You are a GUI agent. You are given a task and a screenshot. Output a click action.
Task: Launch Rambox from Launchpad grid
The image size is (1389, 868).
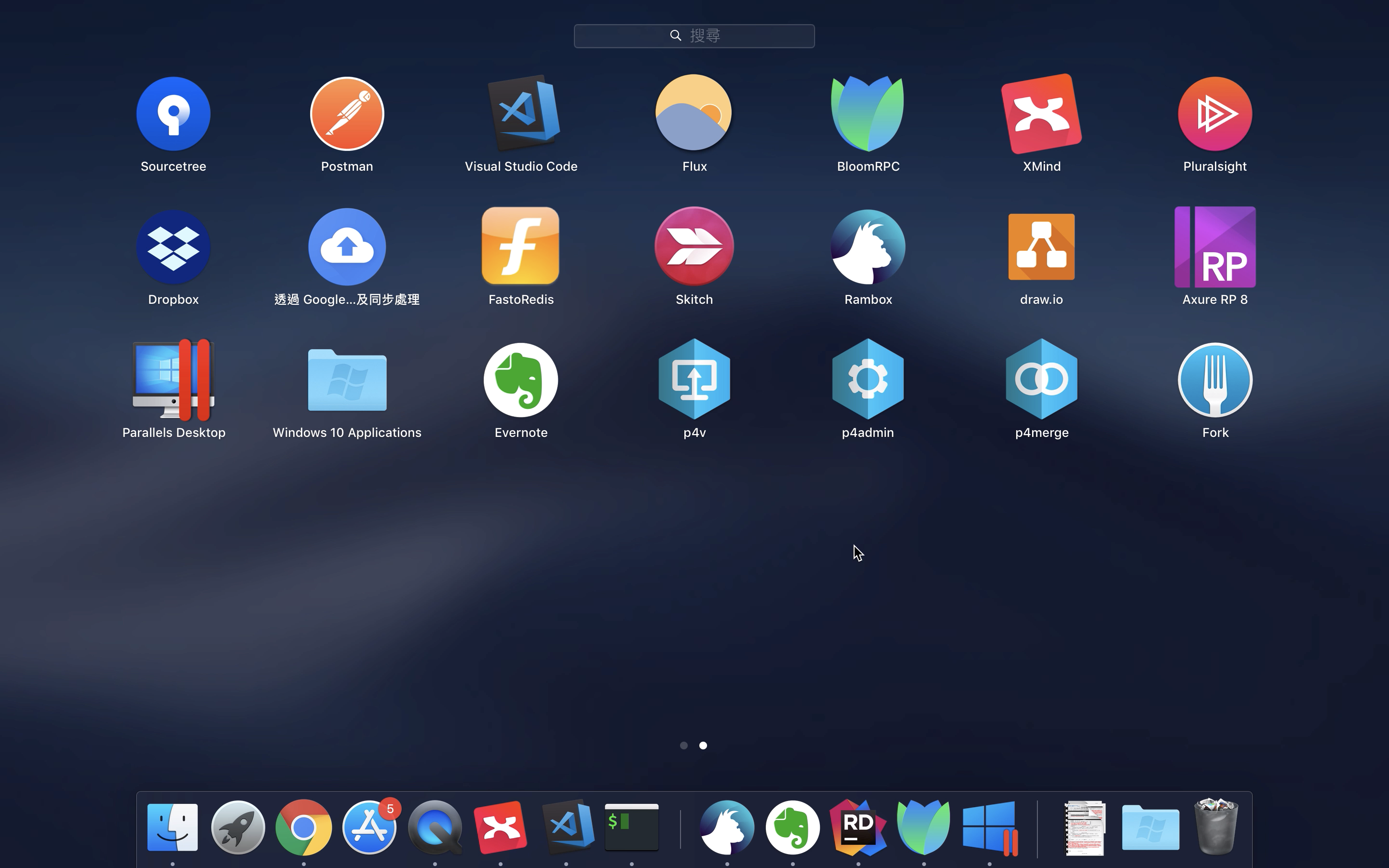tap(868, 247)
